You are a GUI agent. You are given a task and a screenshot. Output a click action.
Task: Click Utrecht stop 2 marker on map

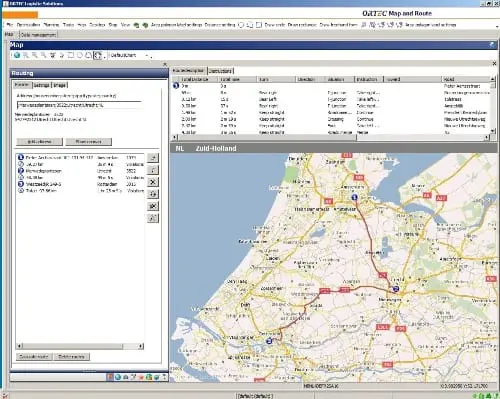click(396, 289)
